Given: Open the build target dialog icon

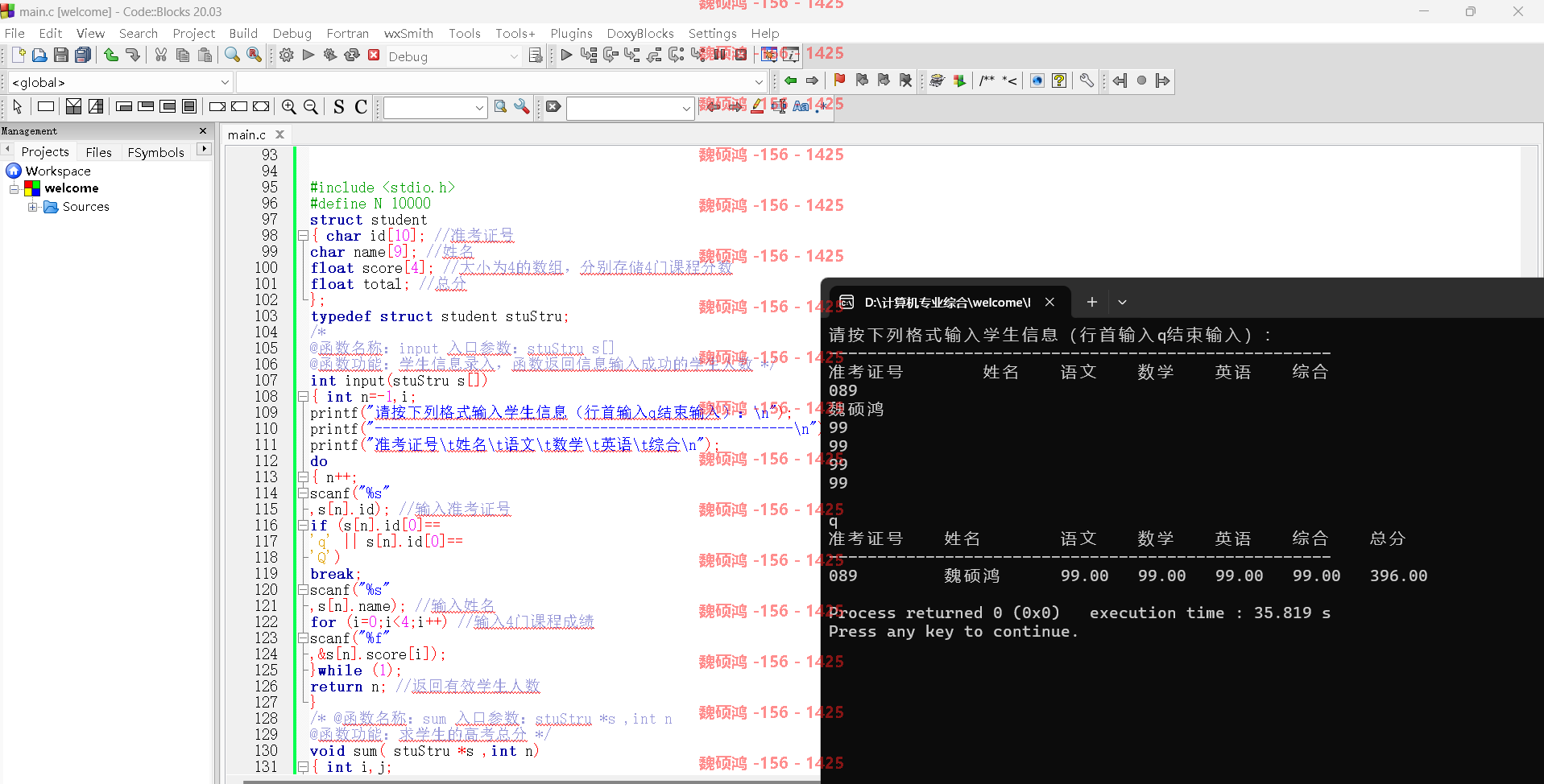Looking at the screenshot, I should click(x=536, y=55).
